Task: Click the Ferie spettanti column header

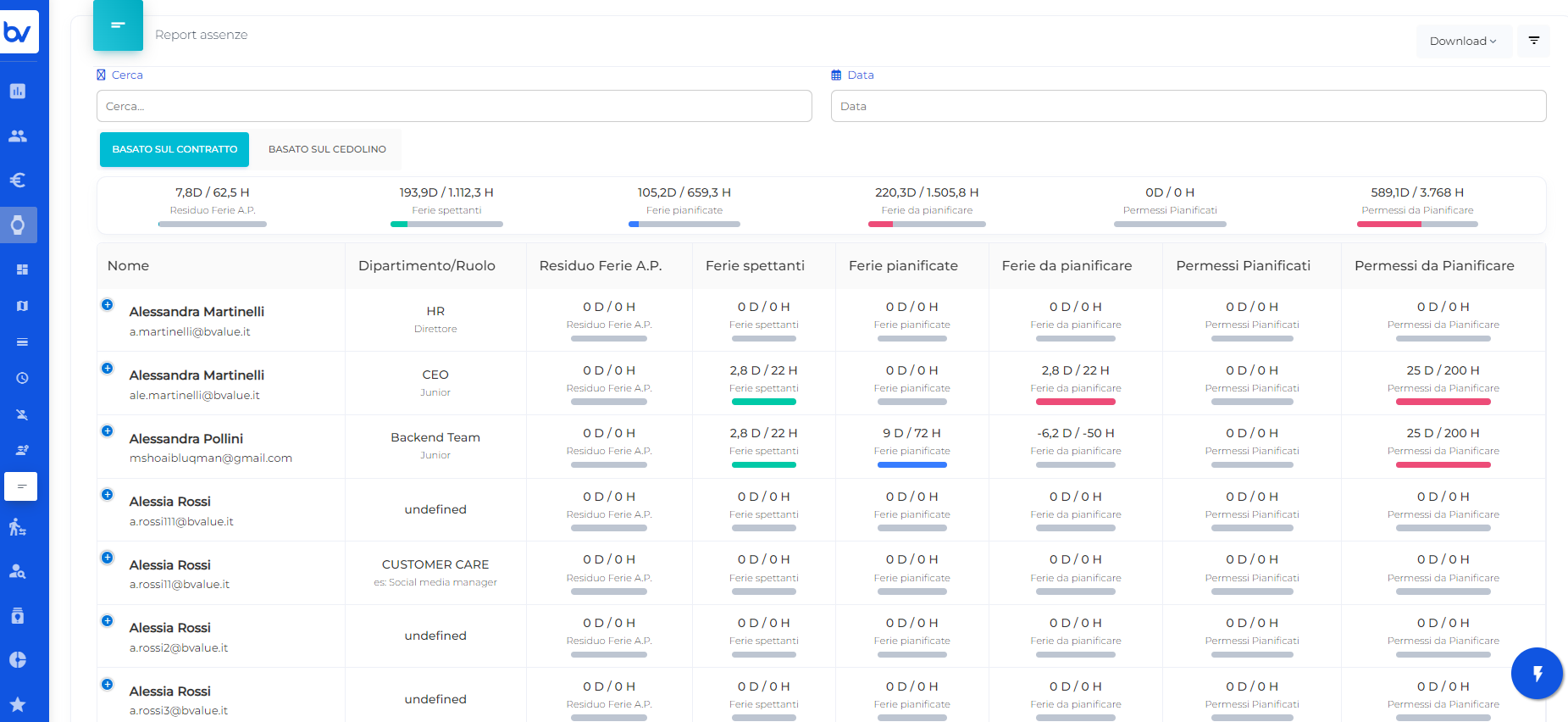Action: (755, 266)
